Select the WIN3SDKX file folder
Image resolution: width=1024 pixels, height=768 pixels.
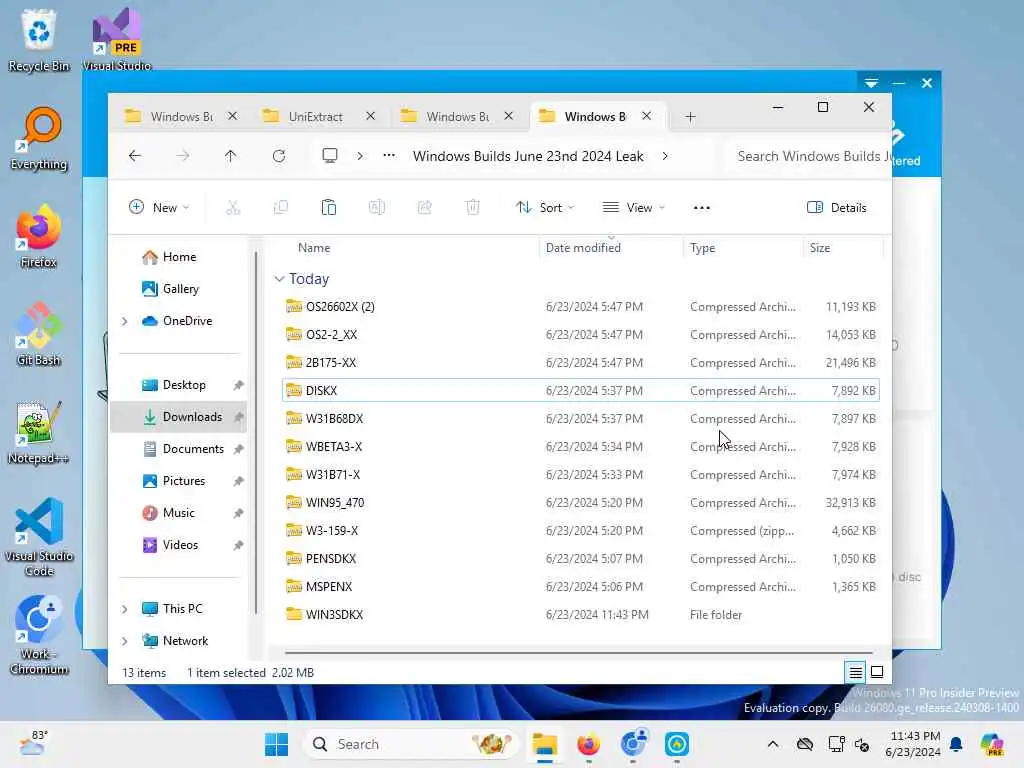point(581,615)
